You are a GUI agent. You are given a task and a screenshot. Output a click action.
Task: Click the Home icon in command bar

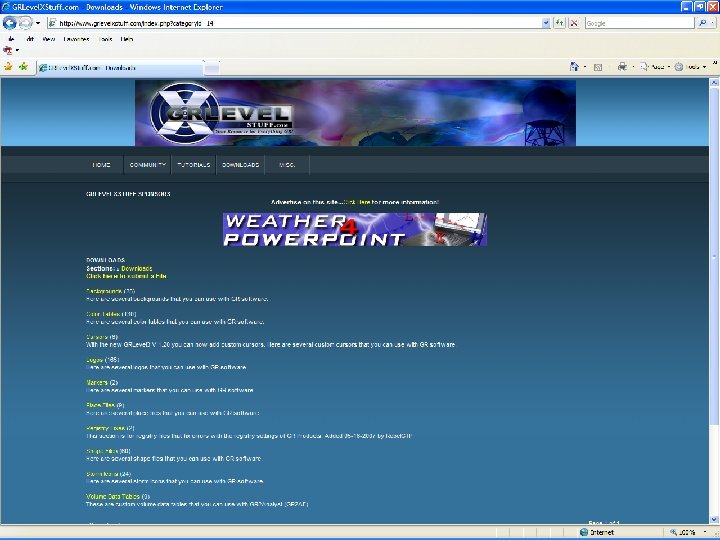coord(574,67)
